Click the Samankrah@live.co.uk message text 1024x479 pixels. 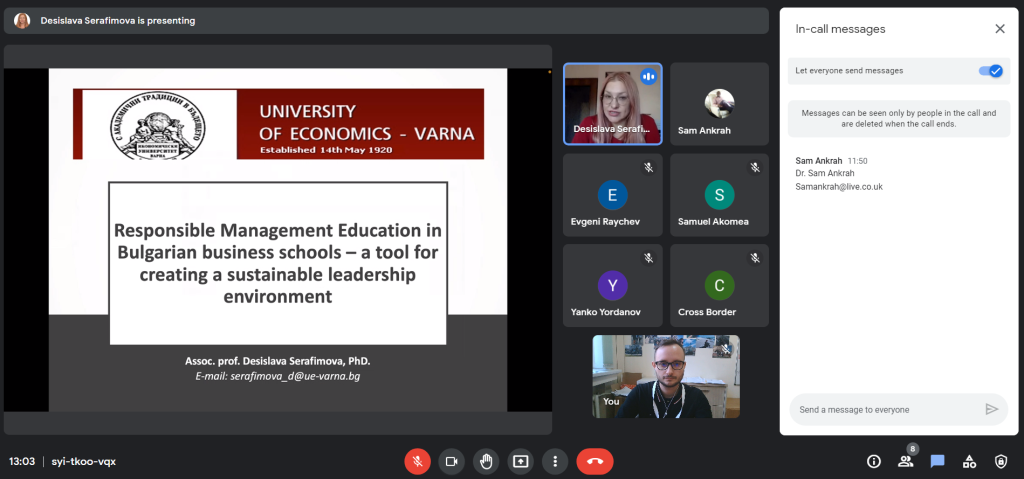coord(839,186)
